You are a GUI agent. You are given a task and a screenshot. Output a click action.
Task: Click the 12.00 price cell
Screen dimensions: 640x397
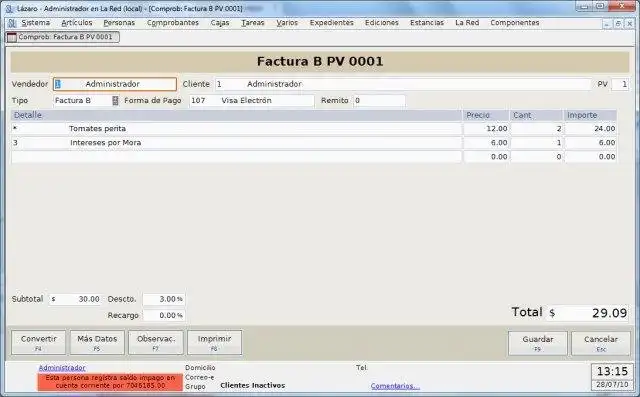[x=486, y=129]
